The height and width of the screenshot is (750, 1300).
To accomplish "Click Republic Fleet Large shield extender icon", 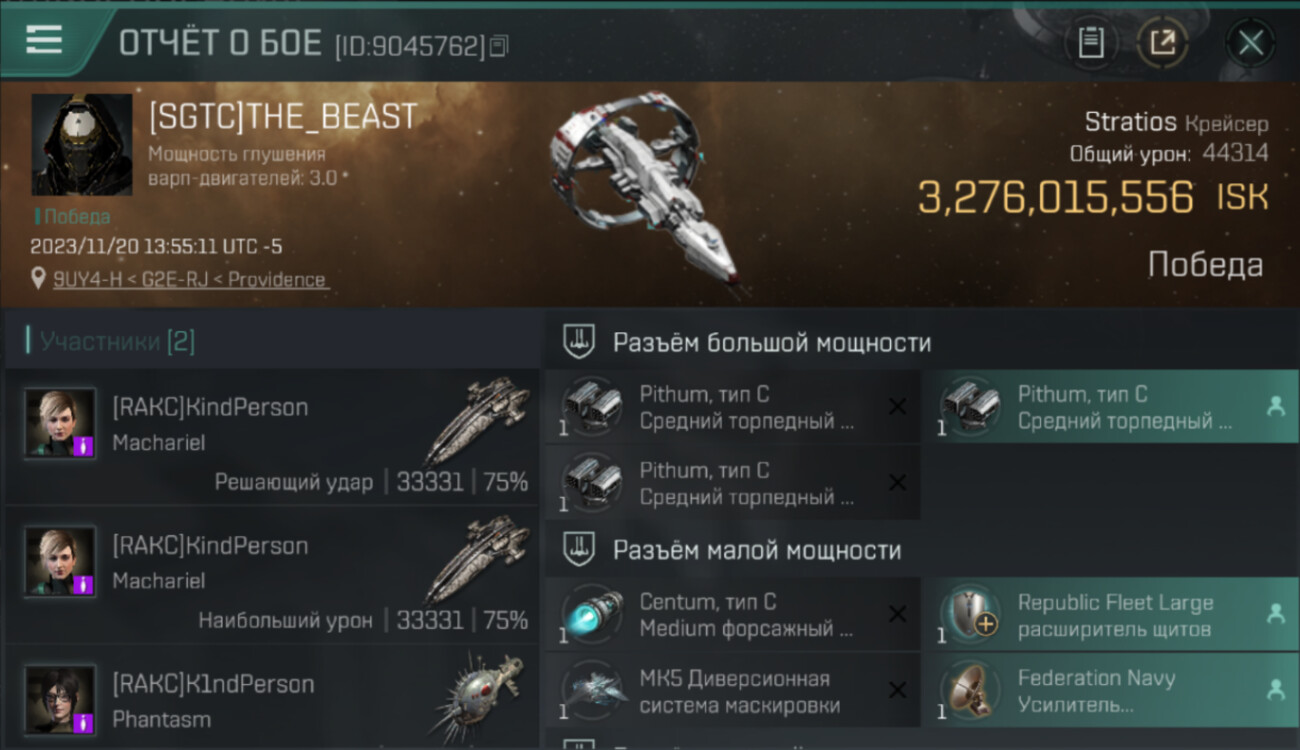I will tap(971, 614).
